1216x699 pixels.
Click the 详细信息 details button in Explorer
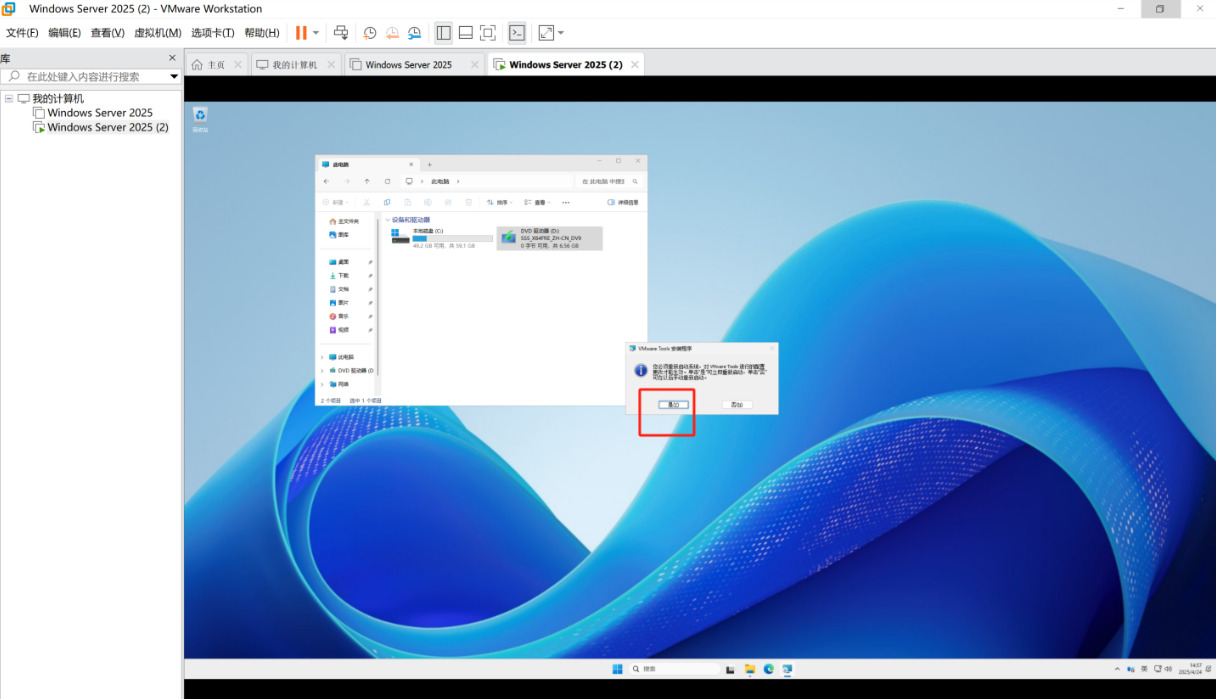[x=624, y=202]
